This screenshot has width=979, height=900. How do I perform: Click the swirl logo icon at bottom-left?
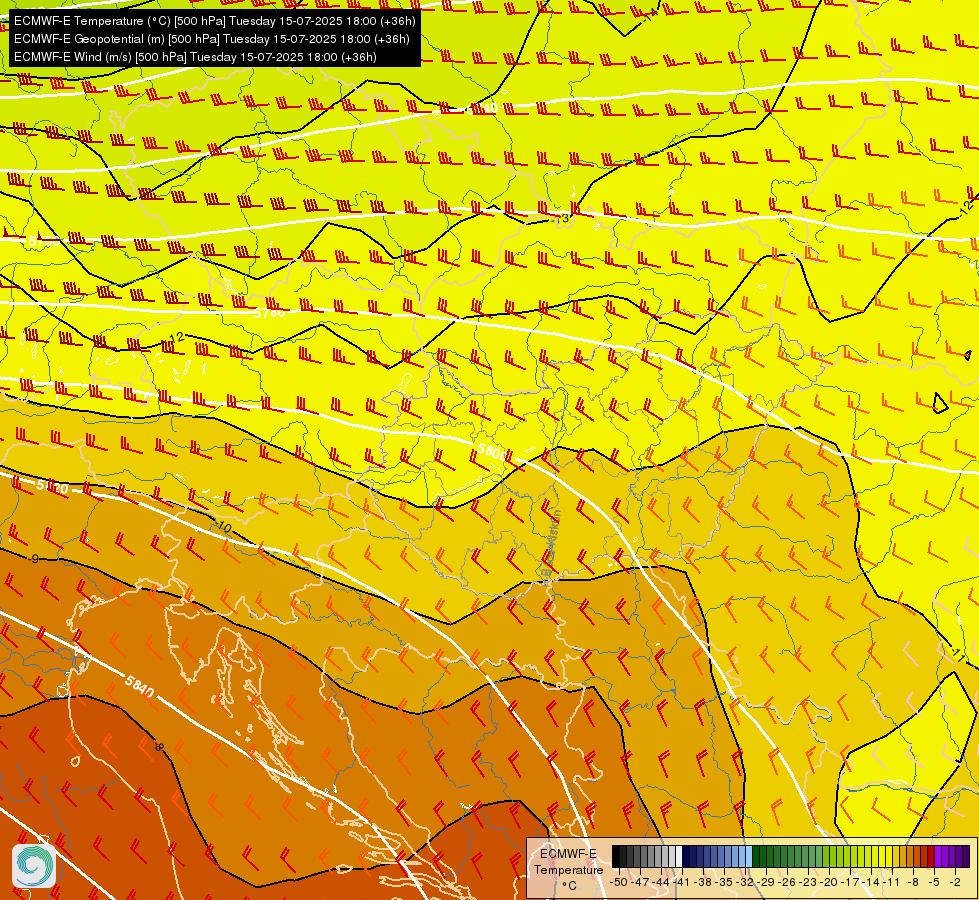[34, 866]
